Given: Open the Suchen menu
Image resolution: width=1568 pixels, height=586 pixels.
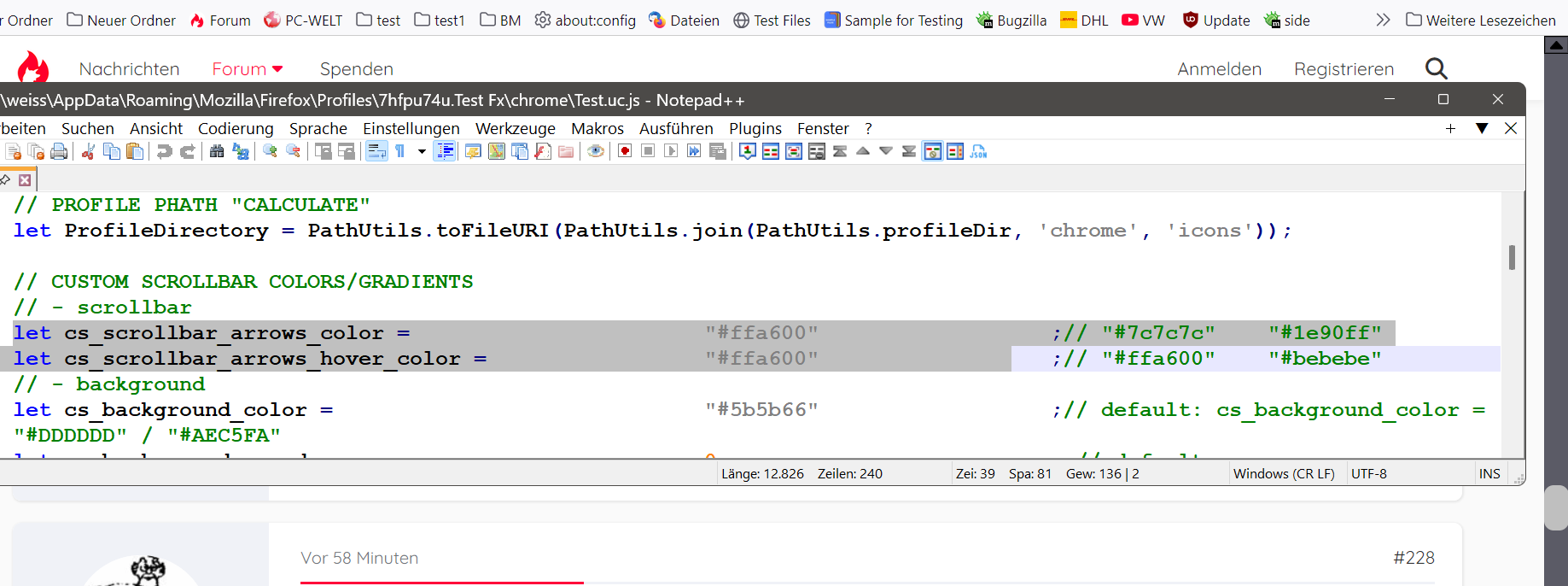Looking at the screenshot, I should (88, 128).
